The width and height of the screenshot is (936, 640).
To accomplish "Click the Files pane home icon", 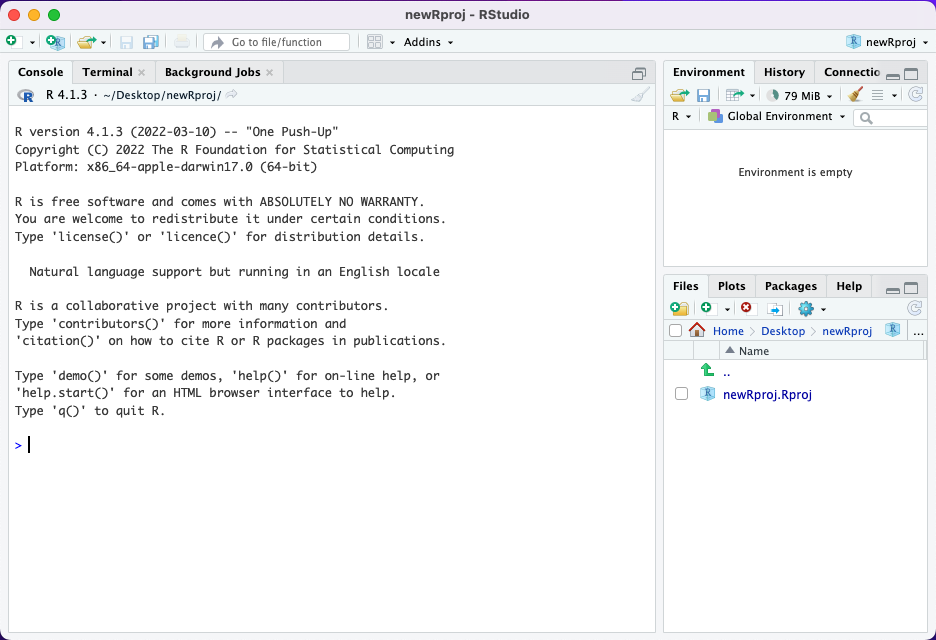I will 697,331.
